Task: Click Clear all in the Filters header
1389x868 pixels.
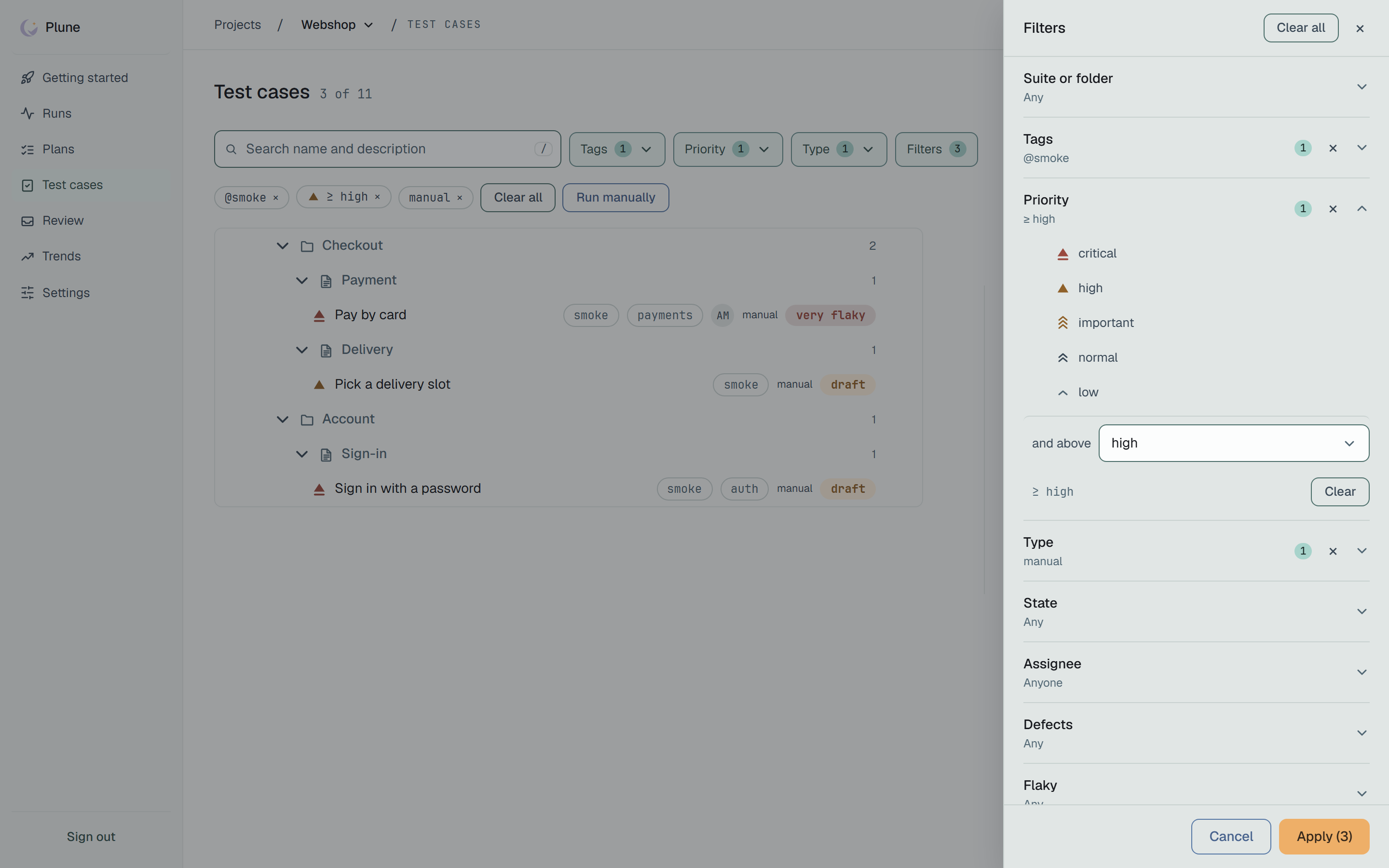Action: [x=1301, y=27]
